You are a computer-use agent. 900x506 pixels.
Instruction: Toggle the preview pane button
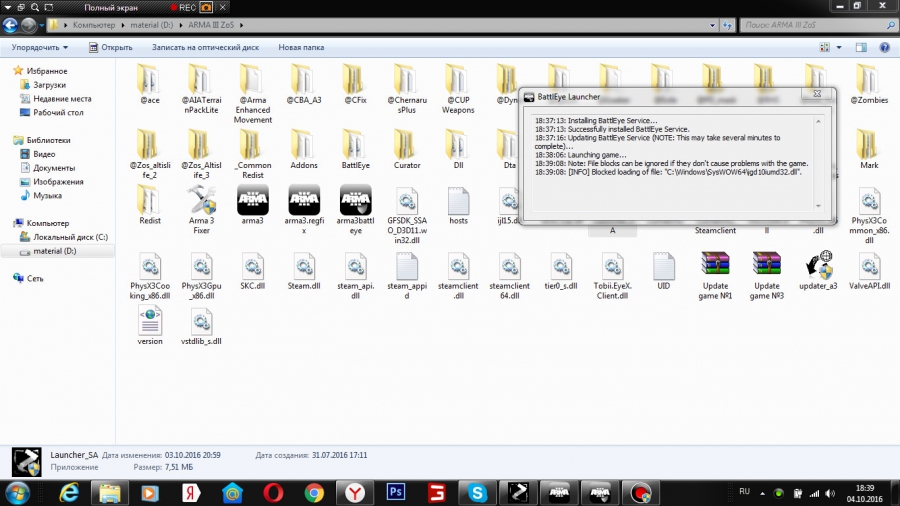coord(861,48)
